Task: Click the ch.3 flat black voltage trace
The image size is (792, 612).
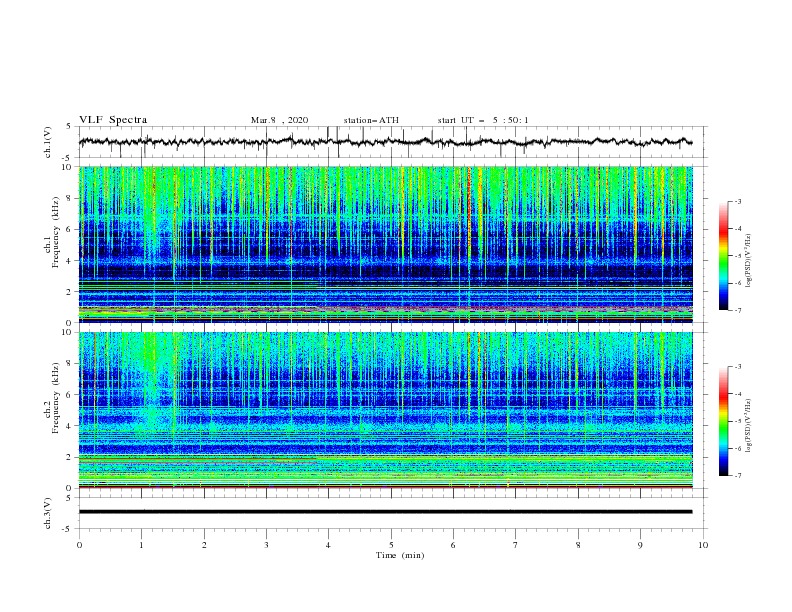Action: (x=385, y=512)
